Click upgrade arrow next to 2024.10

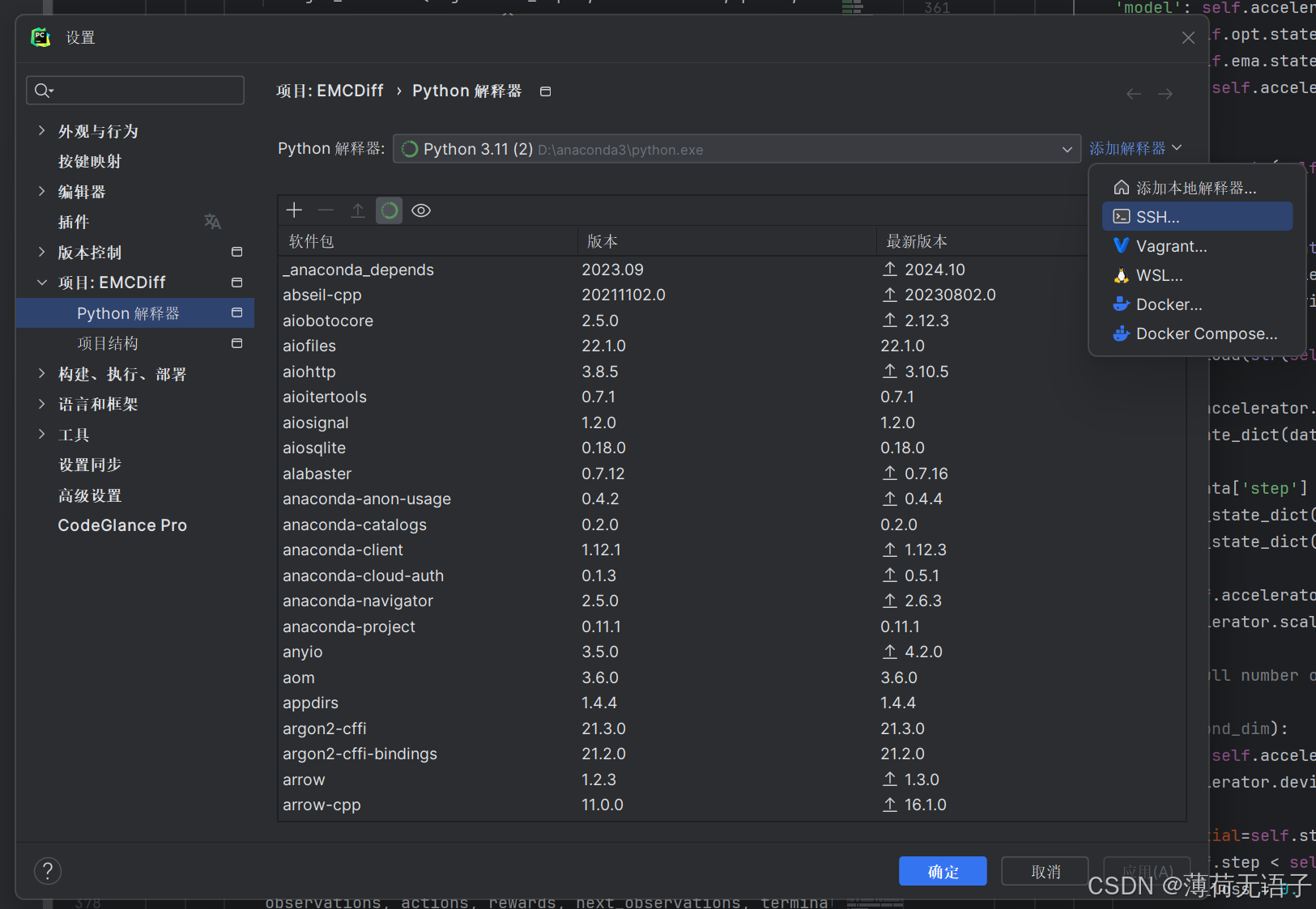pos(890,270)
